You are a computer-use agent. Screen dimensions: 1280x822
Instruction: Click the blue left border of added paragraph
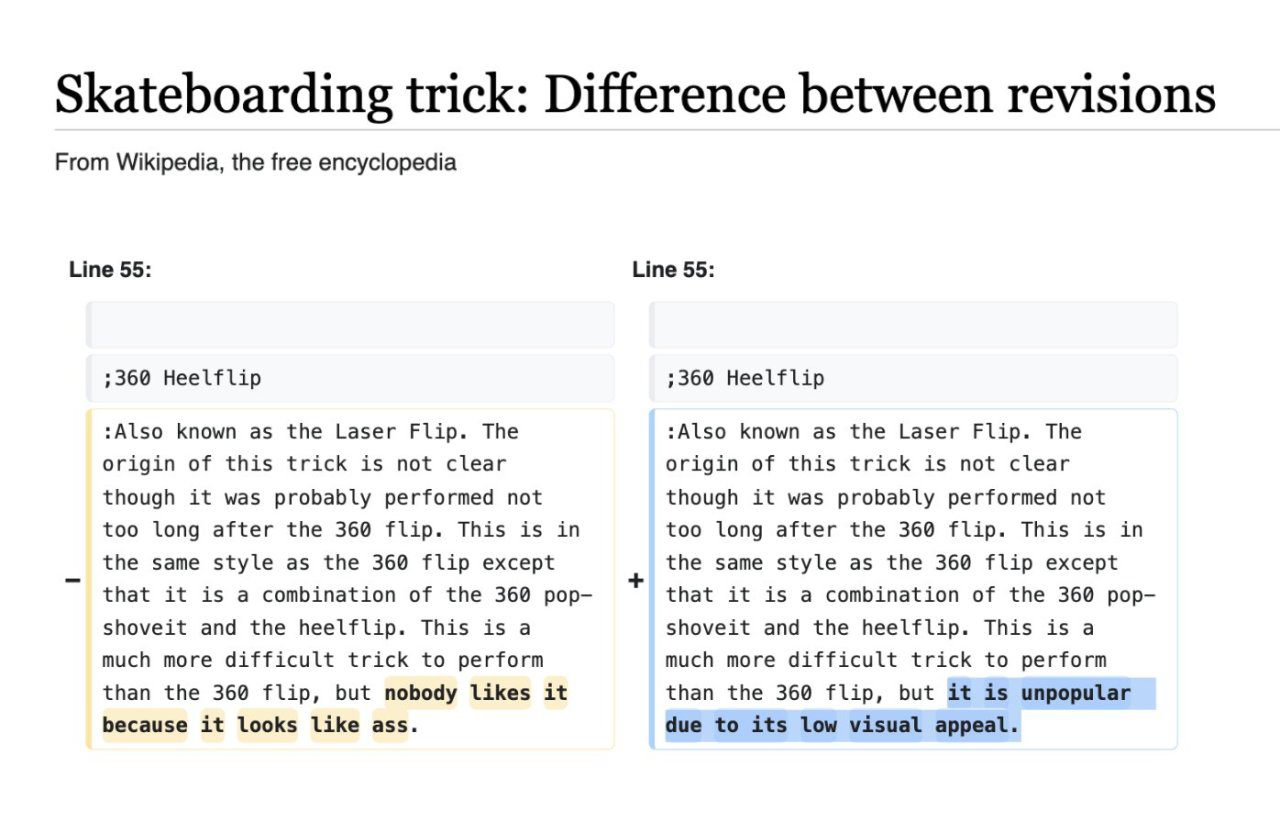tap(652, 579)
